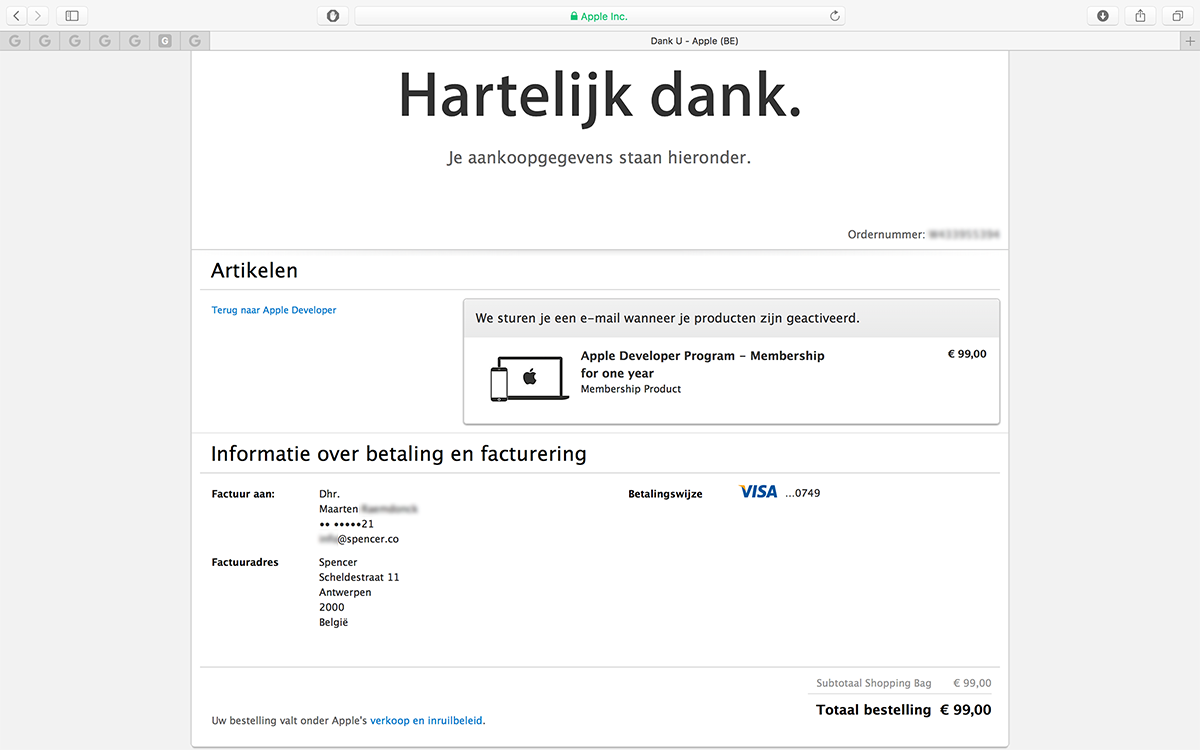The height and width of the screenshot is (750, 1200).
Task: Click the 'Totaal bestelling' label
Action: pos(874,710)
